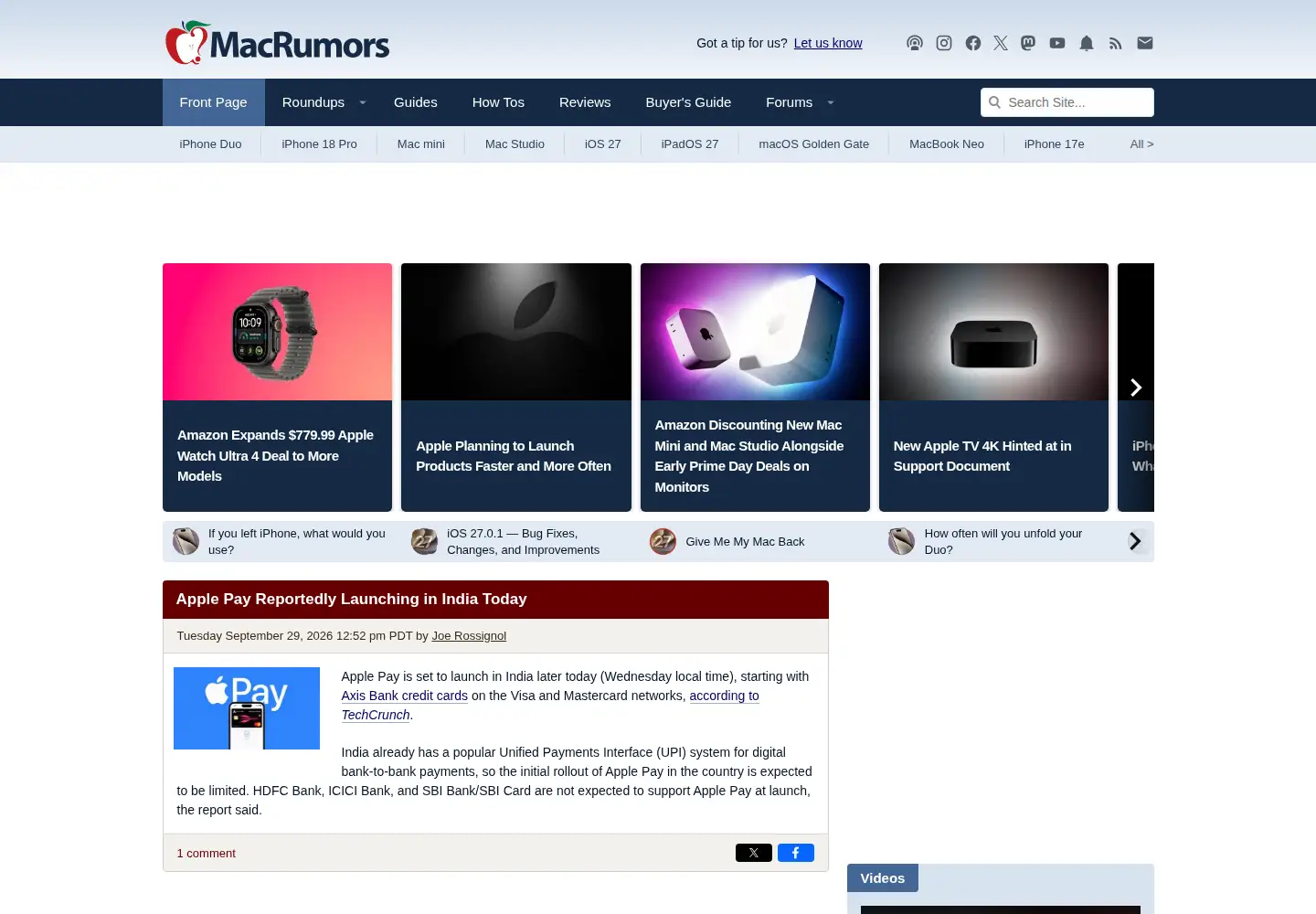Open the podcast icon link in header
This screenshot has height=914, width=1316.
click(x=915, y=43)
